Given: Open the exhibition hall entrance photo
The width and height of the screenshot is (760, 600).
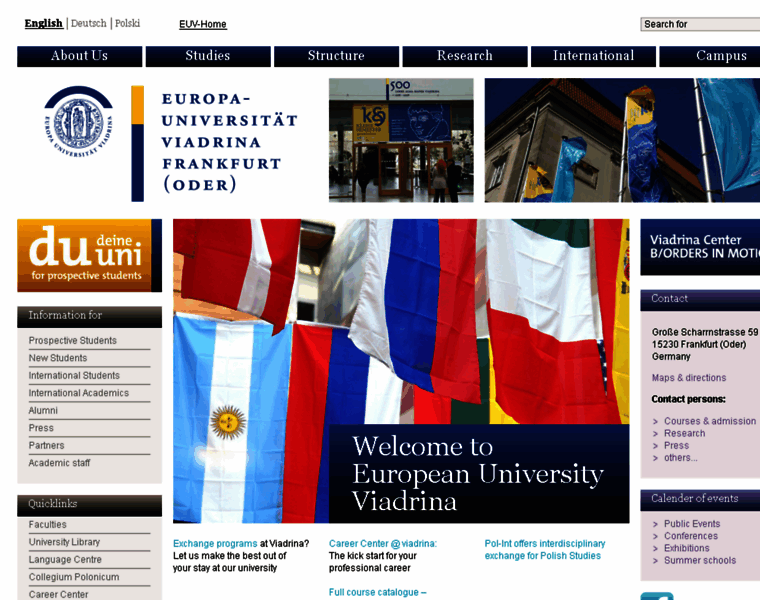Looking at the screenshot, I should pyautogui.click(x=401, y=140).
